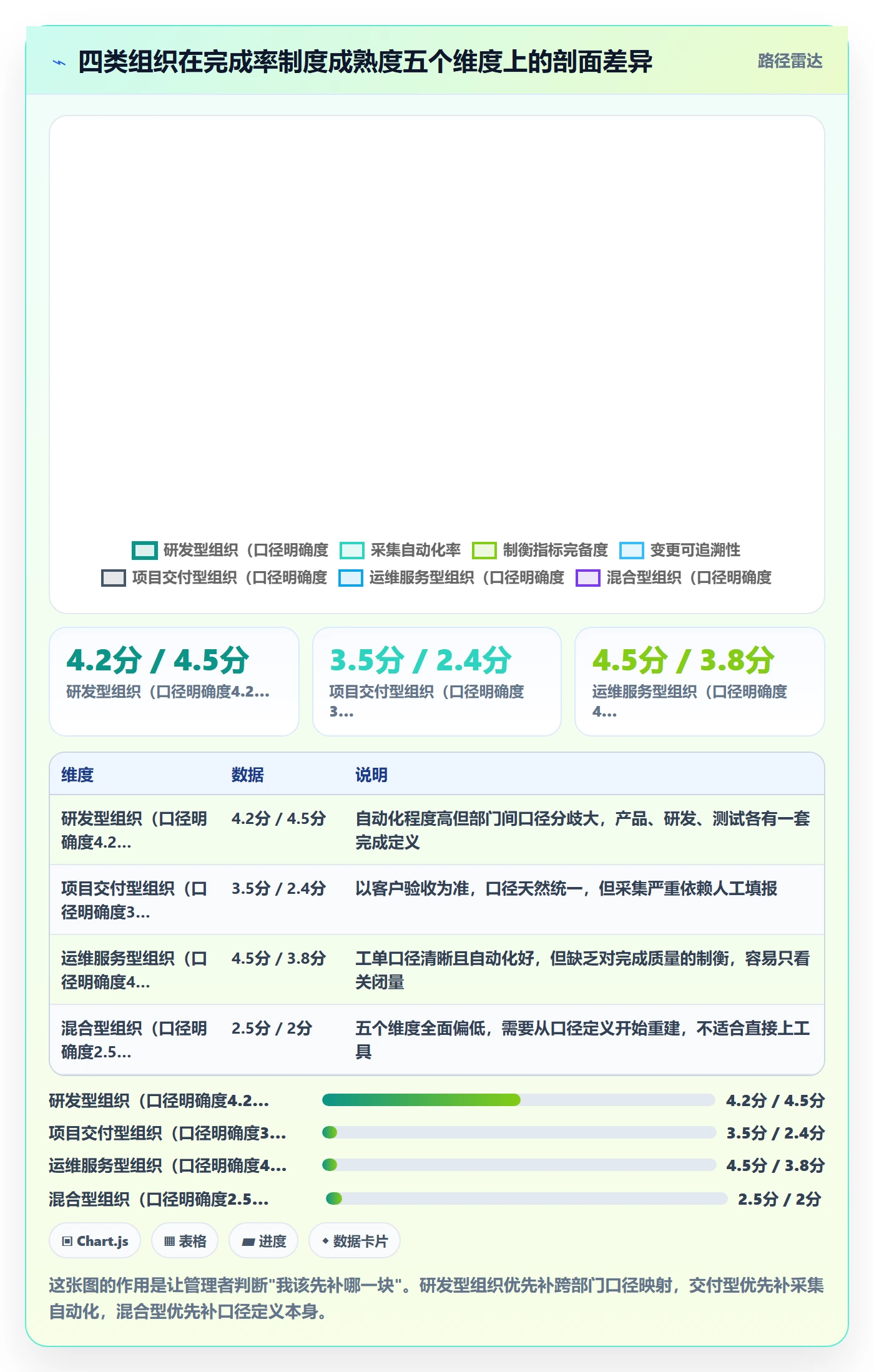The height and width of the screenshot is (1372, 874).
Task: Click the title 四类组织在完成率制度成熟度
Action: point(365,62)
